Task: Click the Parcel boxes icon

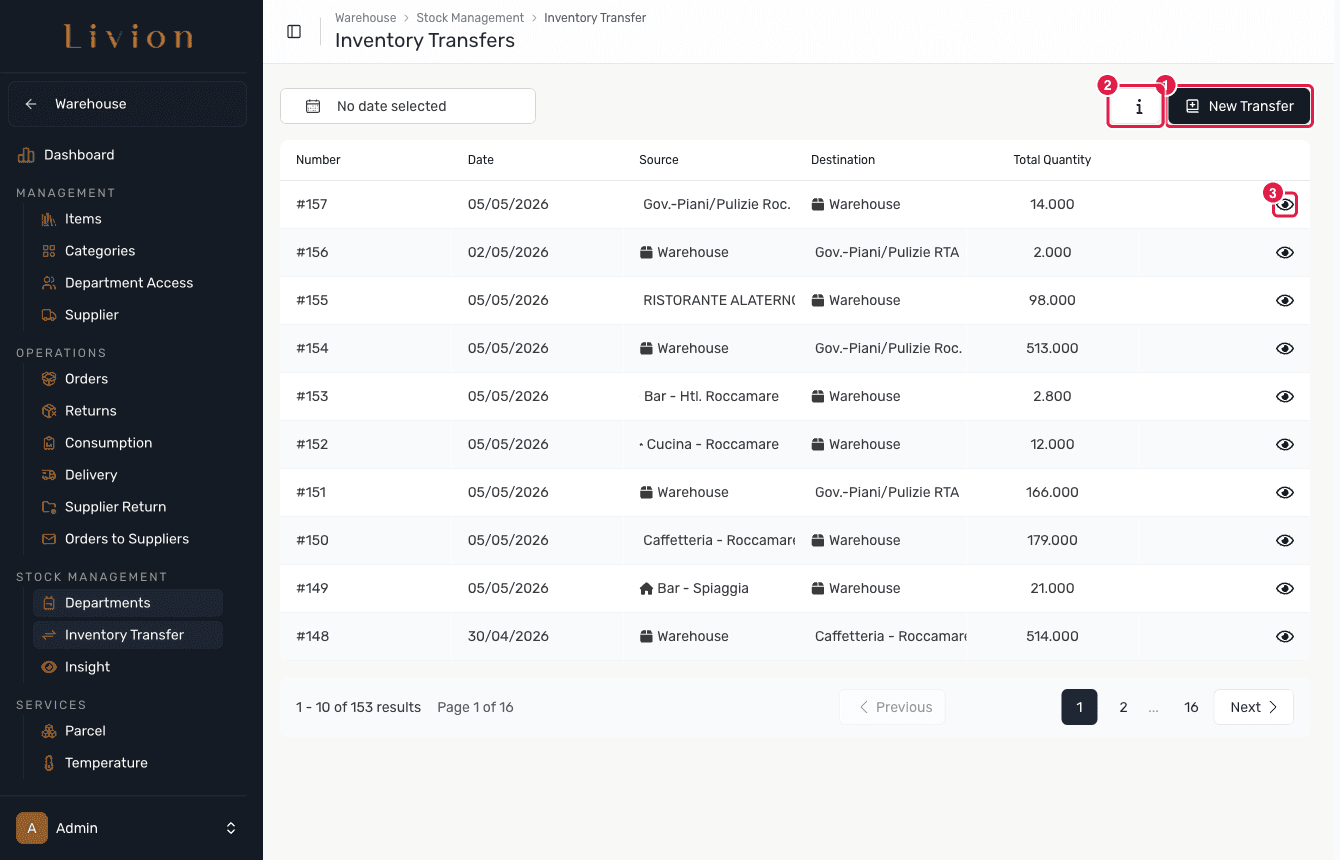Action: click(49, 731)
